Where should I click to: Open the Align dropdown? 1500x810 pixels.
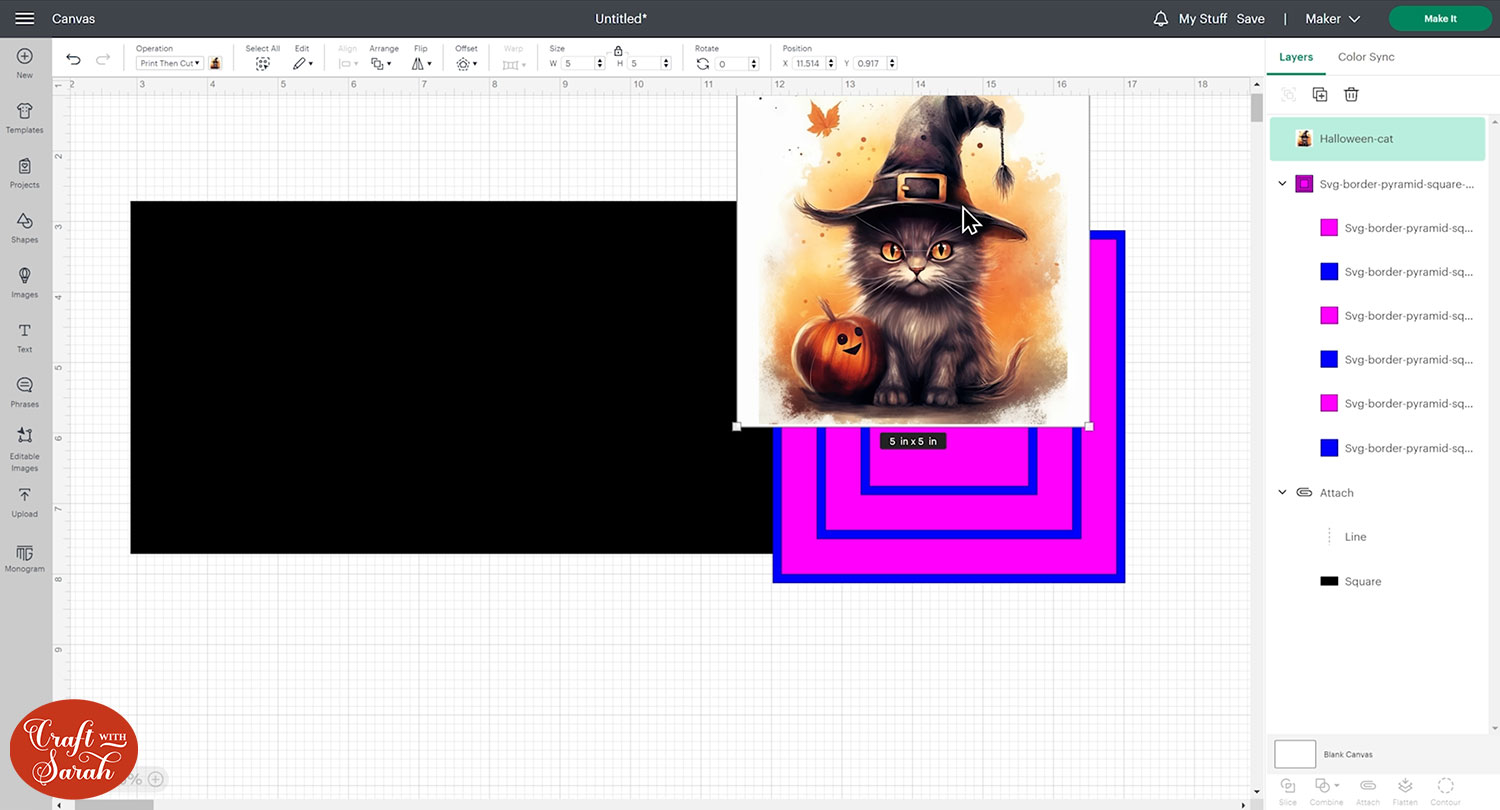click(x=347, y=63)
